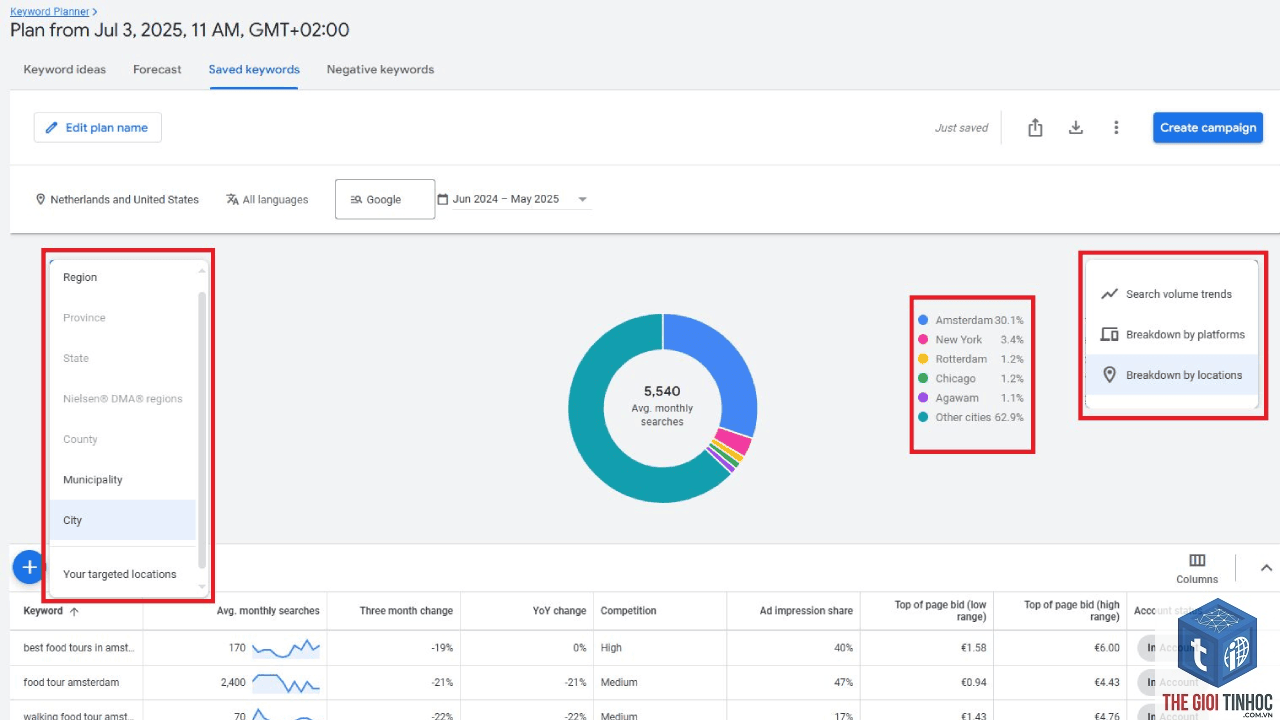Click the Chicago green legend dot

coord(923,379)
